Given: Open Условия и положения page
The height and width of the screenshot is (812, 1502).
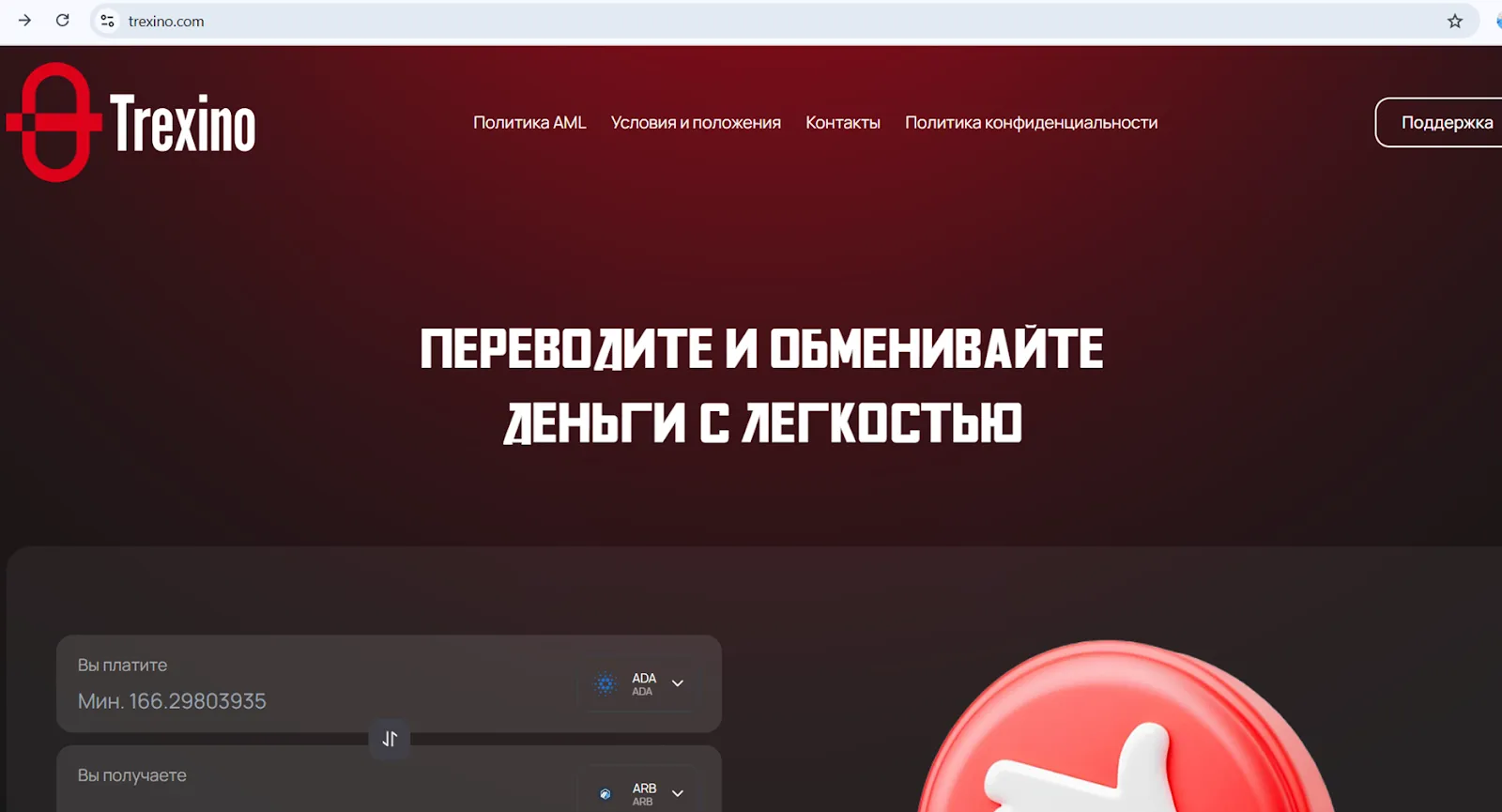Looking at the screenshot, I should (696, 123).
